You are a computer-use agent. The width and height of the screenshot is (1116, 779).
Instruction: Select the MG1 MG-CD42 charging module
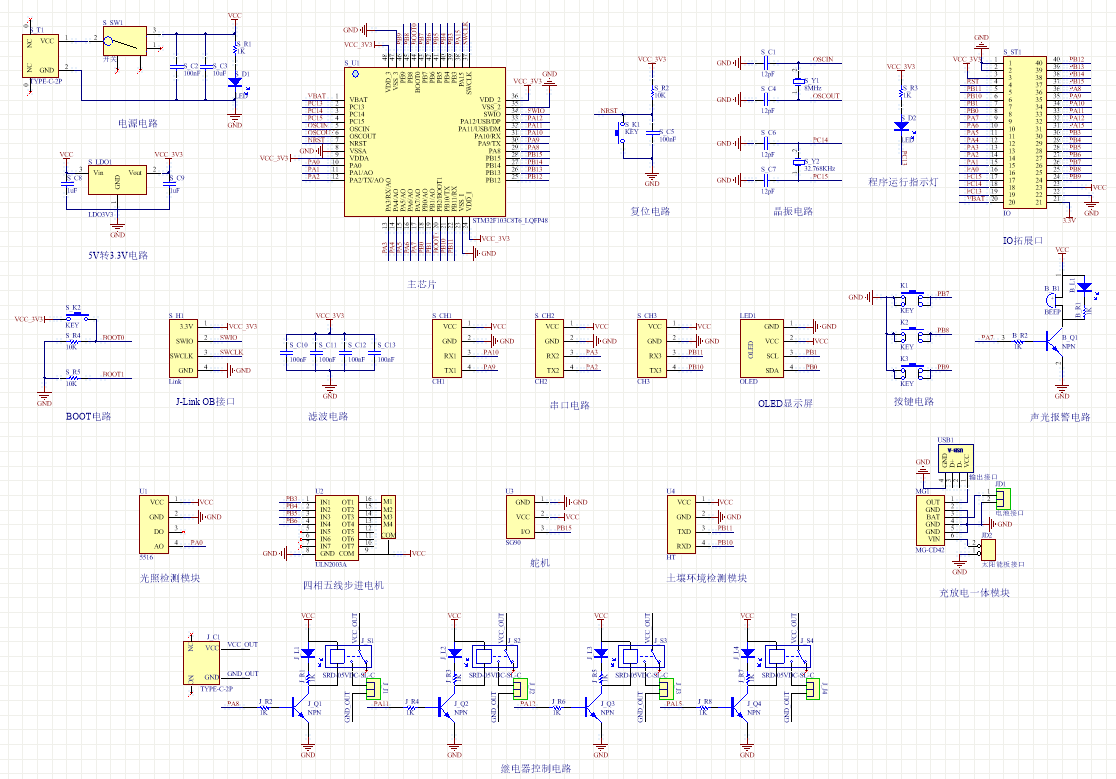click(x=930, y=521)
